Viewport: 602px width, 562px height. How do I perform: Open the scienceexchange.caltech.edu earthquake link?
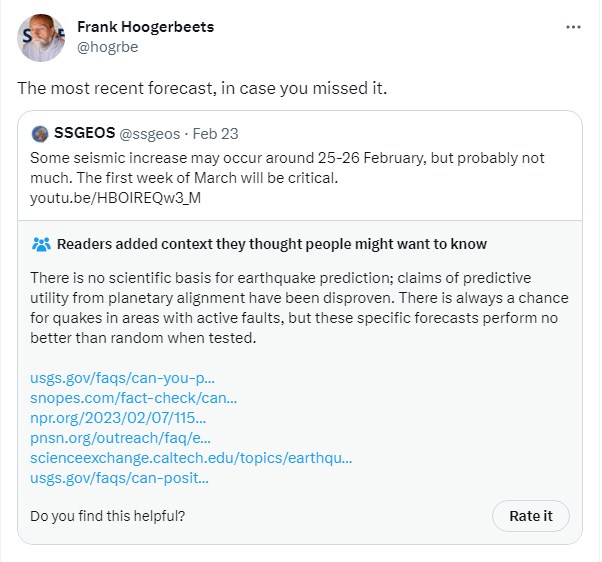(x=192, y=458)
